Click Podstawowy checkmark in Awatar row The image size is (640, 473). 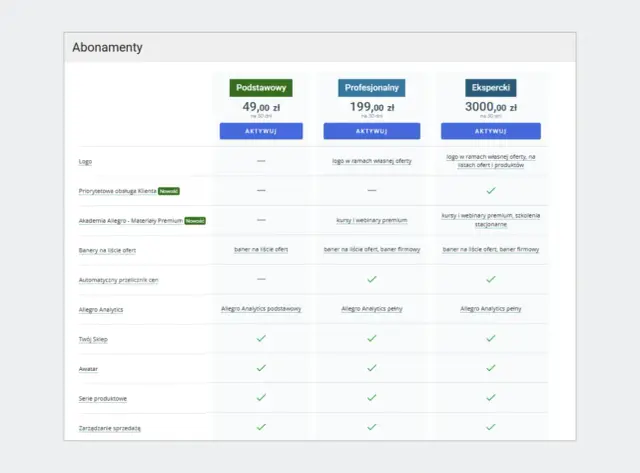click(261, 368)
